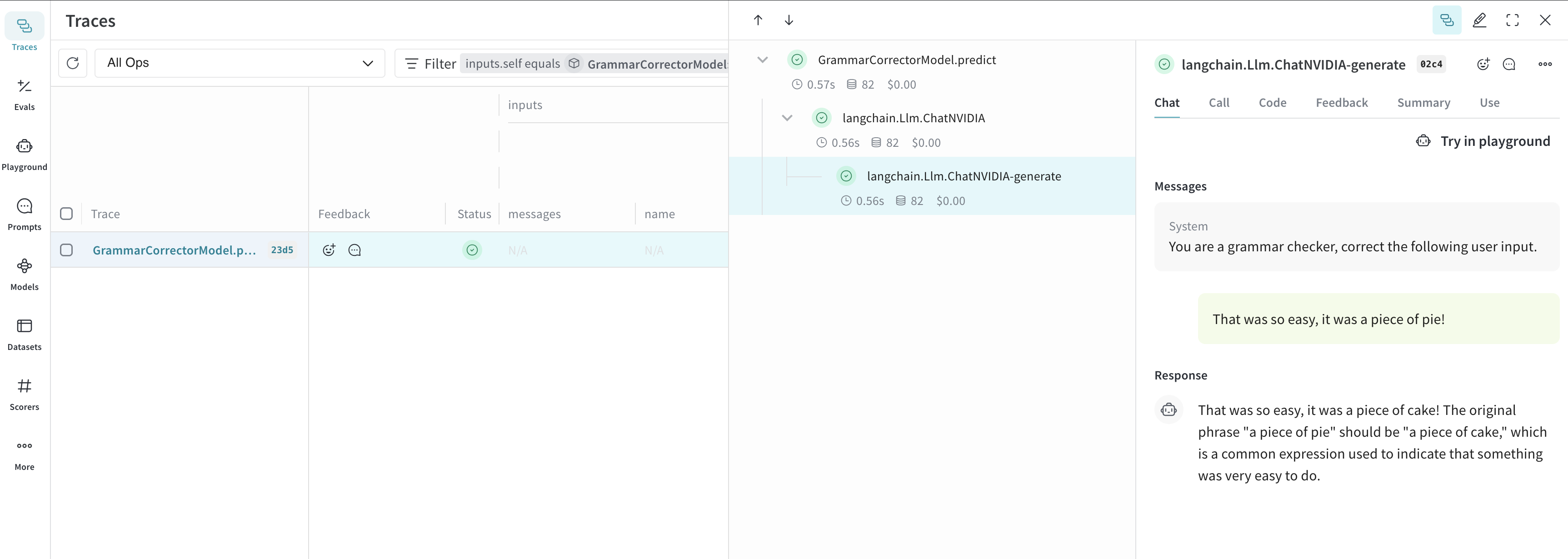Open the All Ops dropdown

point(239,63)
